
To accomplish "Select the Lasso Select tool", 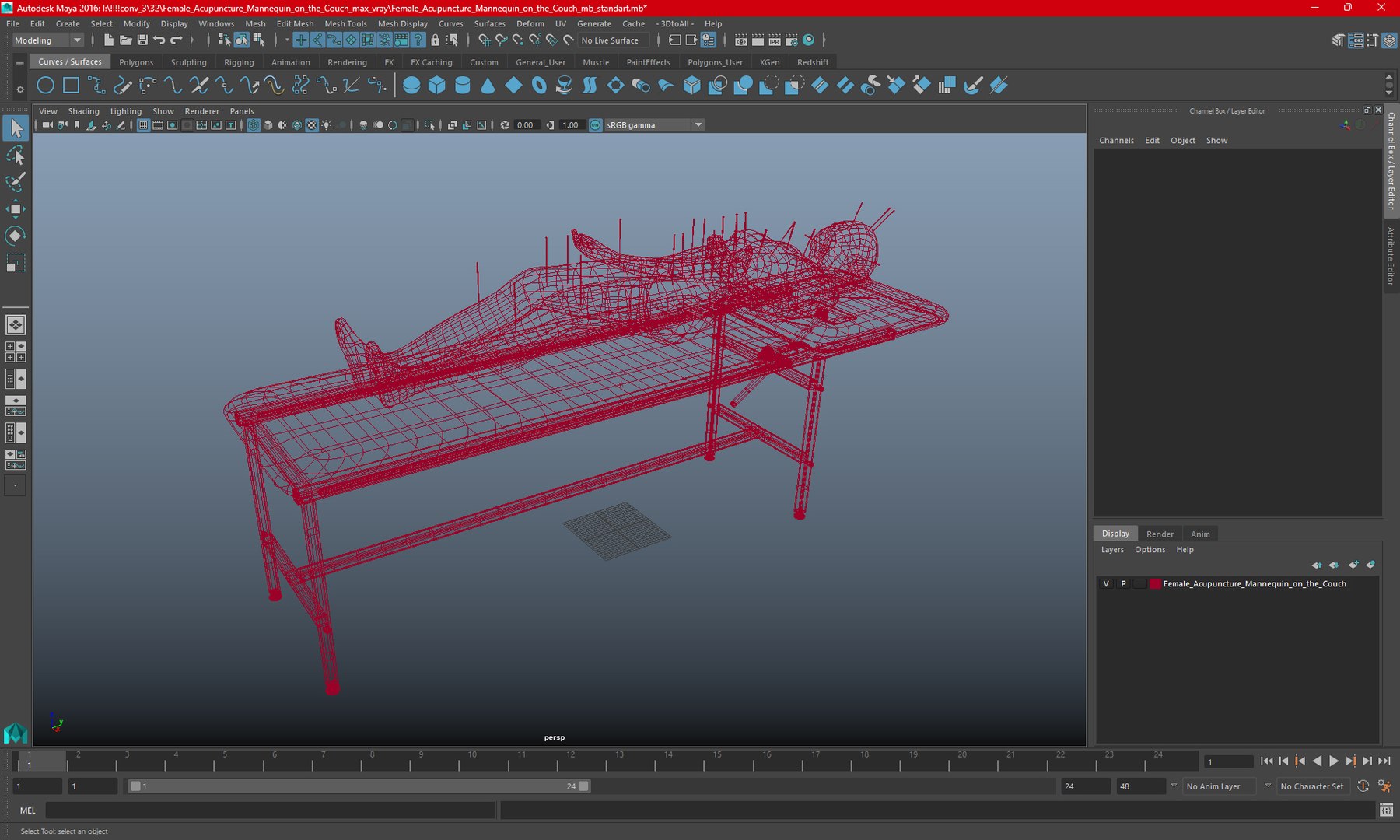I will pos(16,156).
